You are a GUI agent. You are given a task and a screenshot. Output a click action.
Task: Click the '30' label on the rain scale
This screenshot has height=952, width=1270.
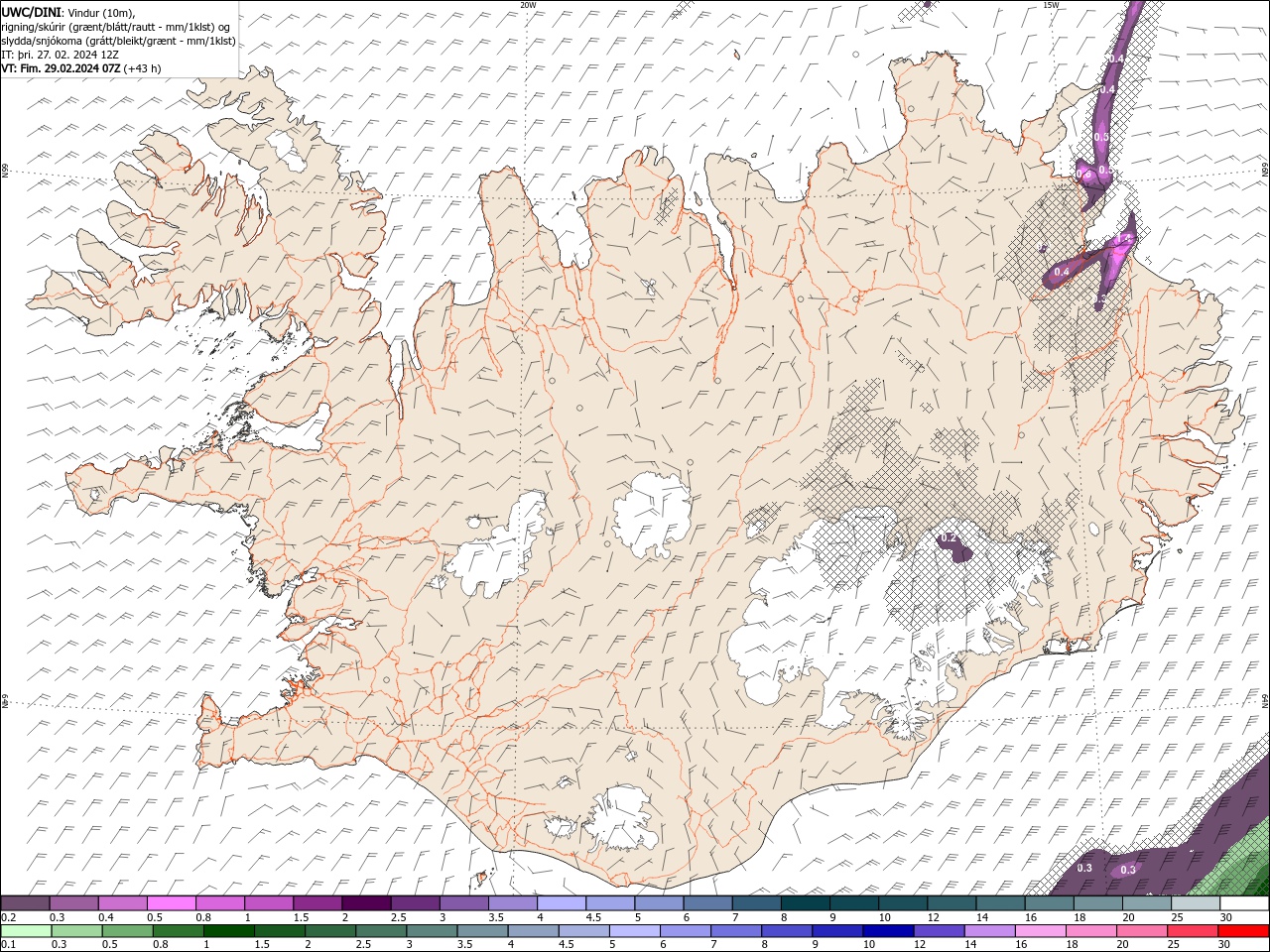pyautogui.click(x=1225, y=944)
